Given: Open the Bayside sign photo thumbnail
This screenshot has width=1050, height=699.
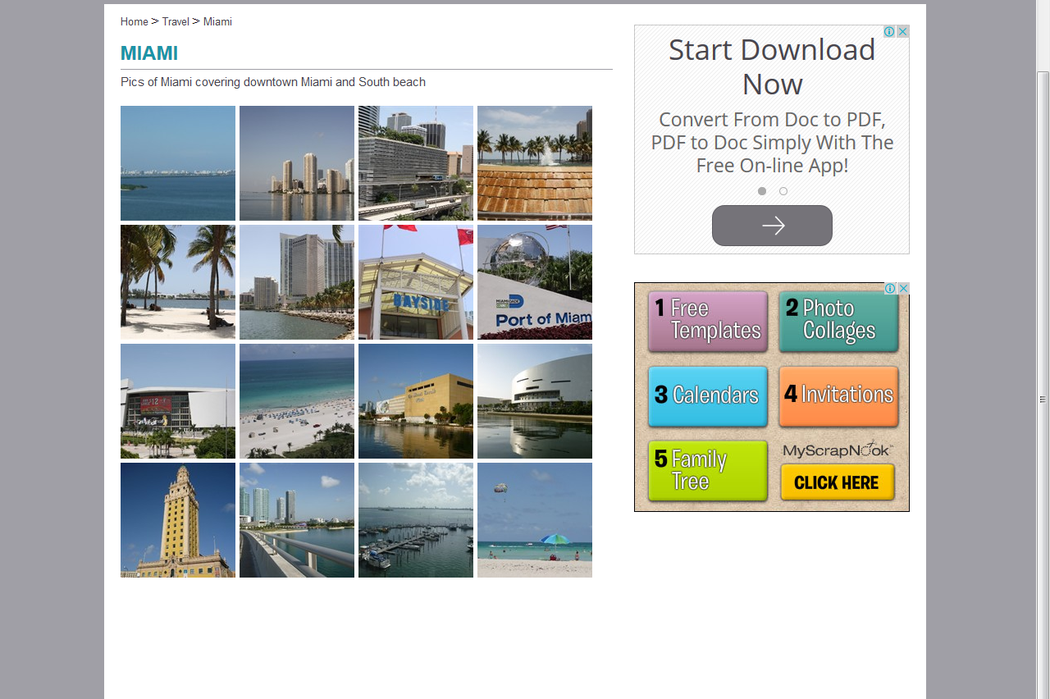Looking at the screenshot, I should click(x=415, y=282).
